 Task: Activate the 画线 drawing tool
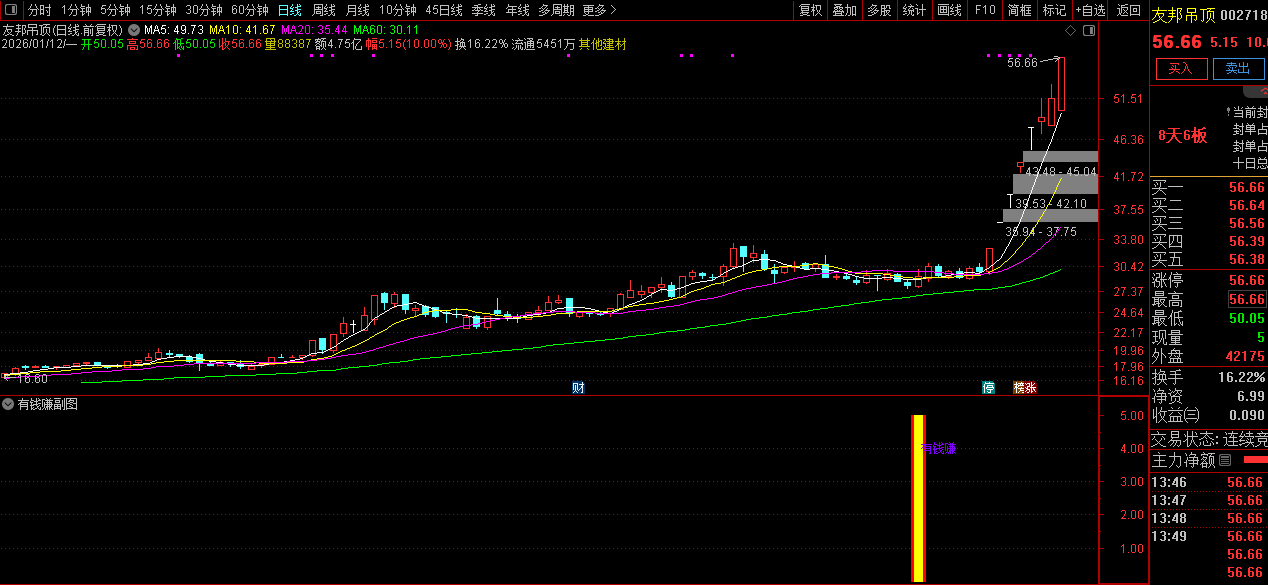(x=950, y=10)
